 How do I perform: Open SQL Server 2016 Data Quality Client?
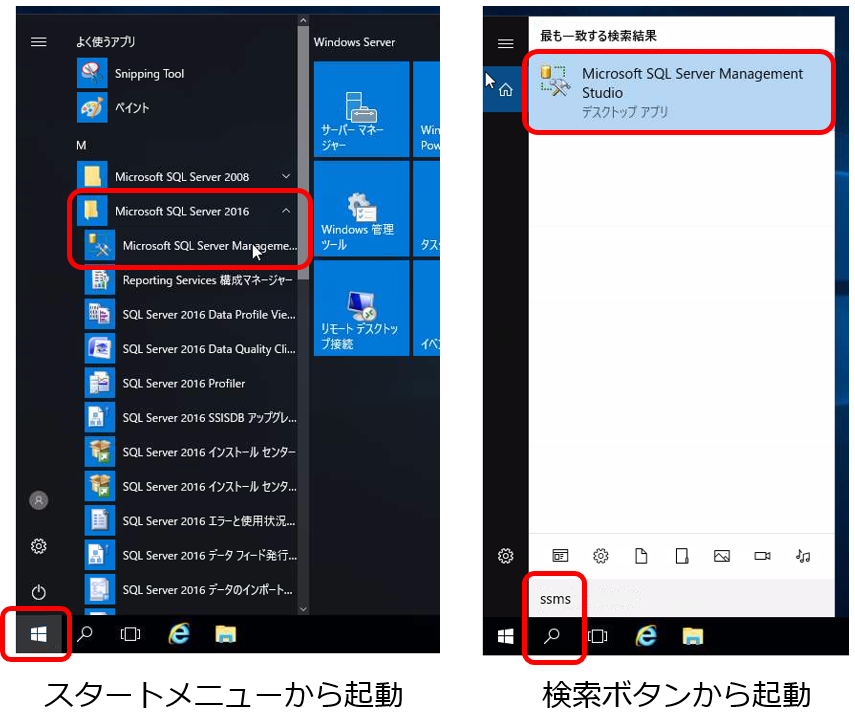[208, 350]
